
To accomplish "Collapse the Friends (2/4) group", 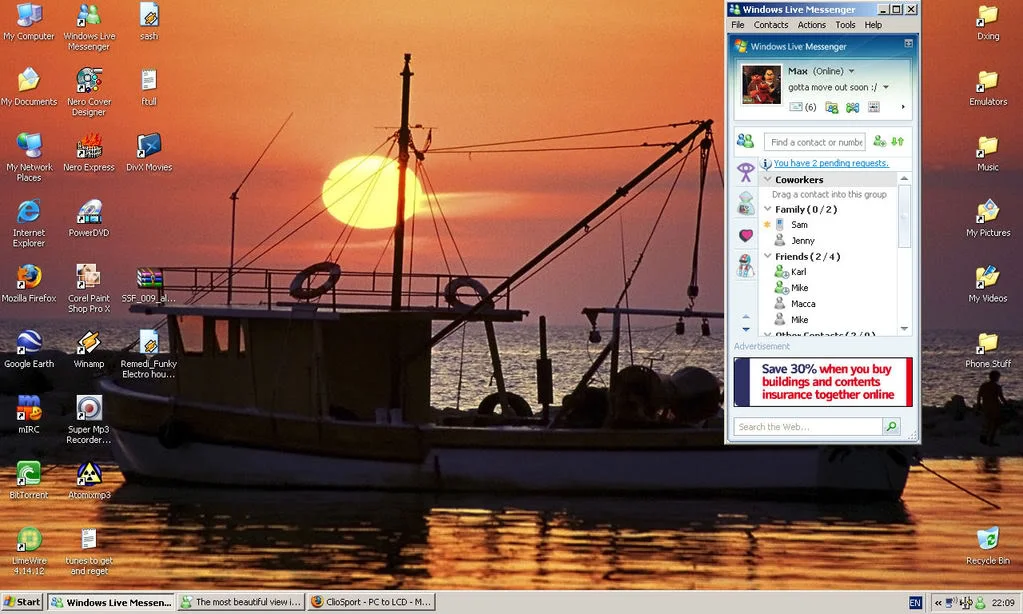I will tap(768, 256).
